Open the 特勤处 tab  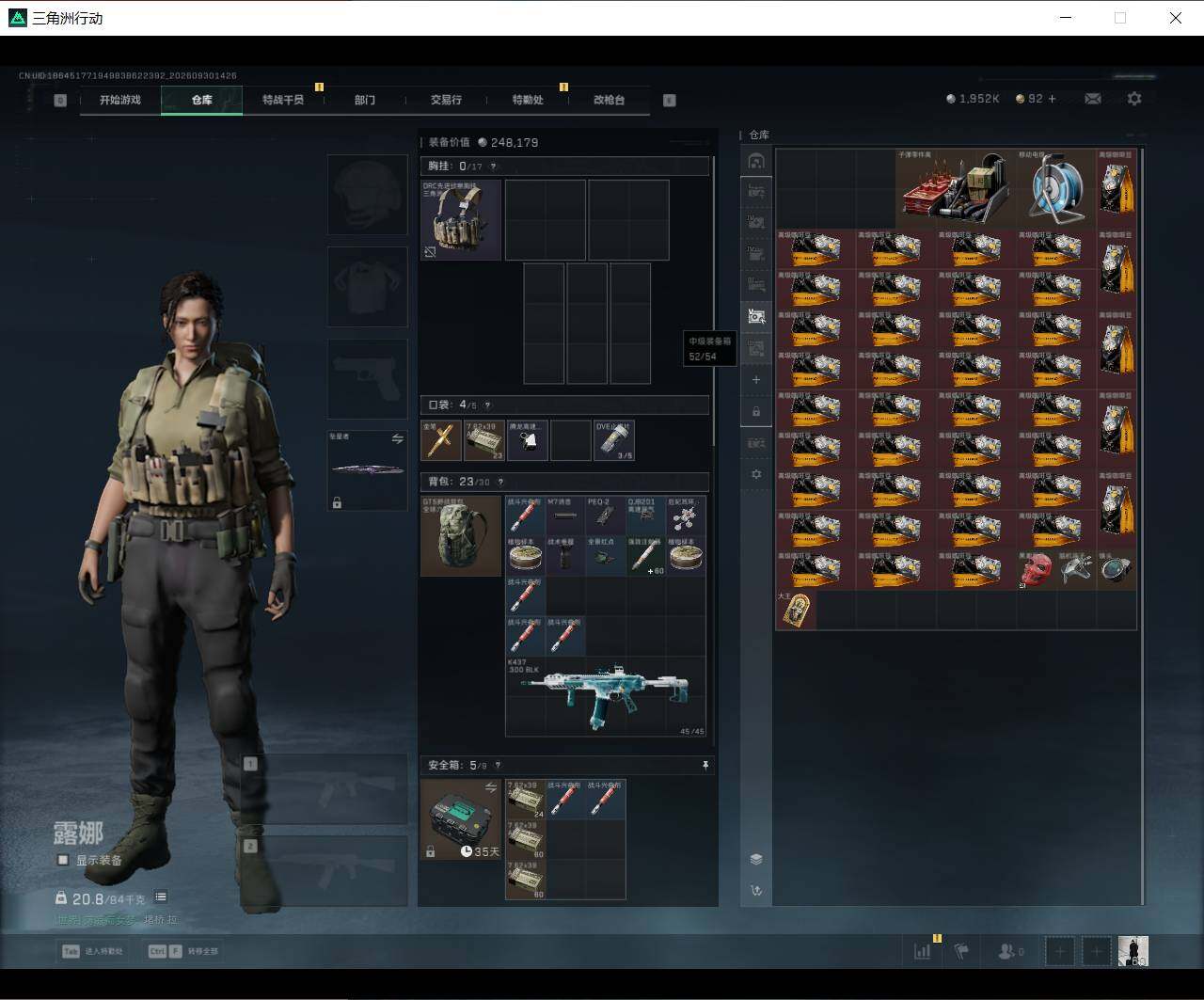coord(528,100)
